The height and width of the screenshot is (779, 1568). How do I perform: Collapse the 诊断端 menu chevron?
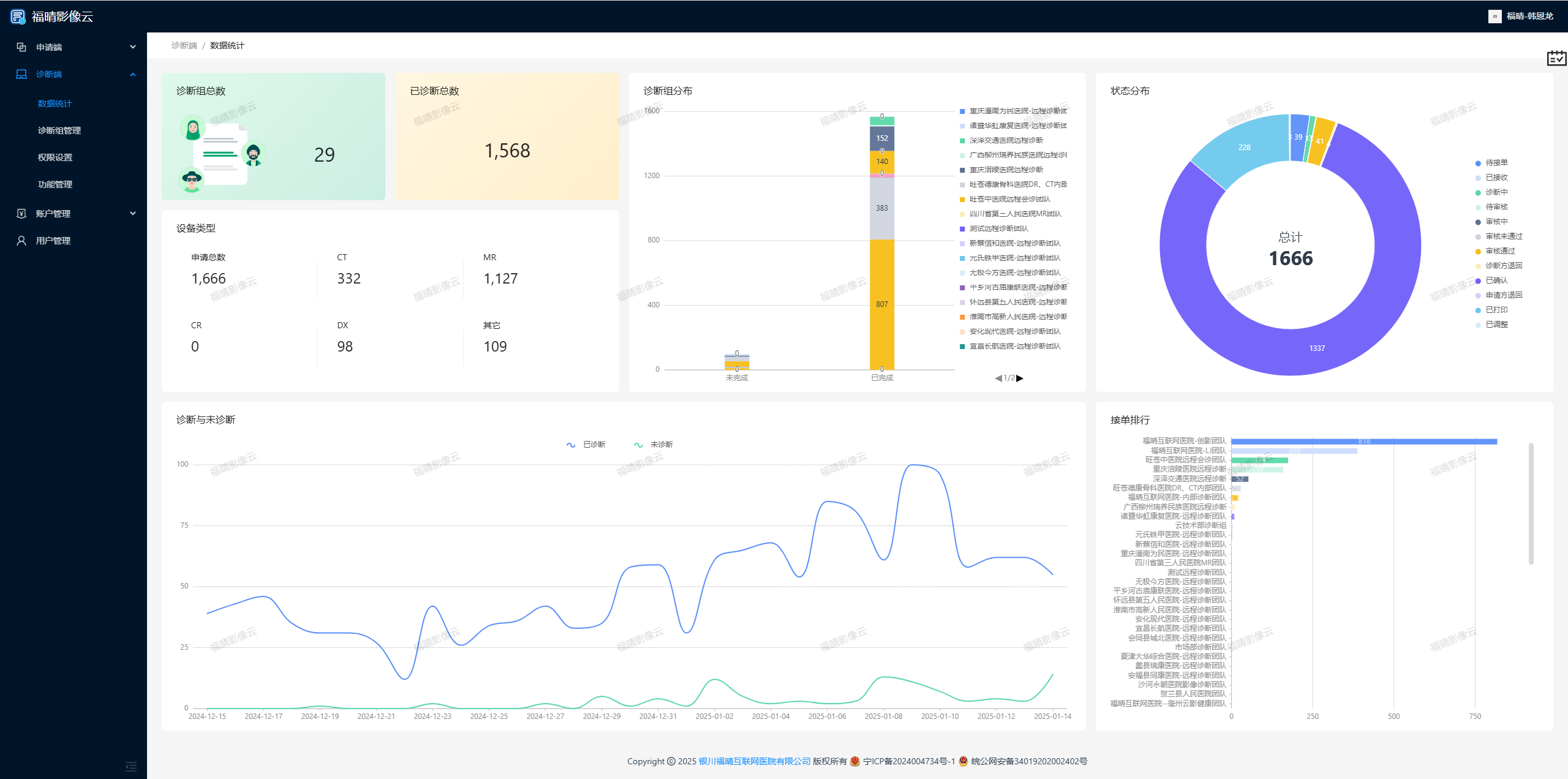pos(133,74)
